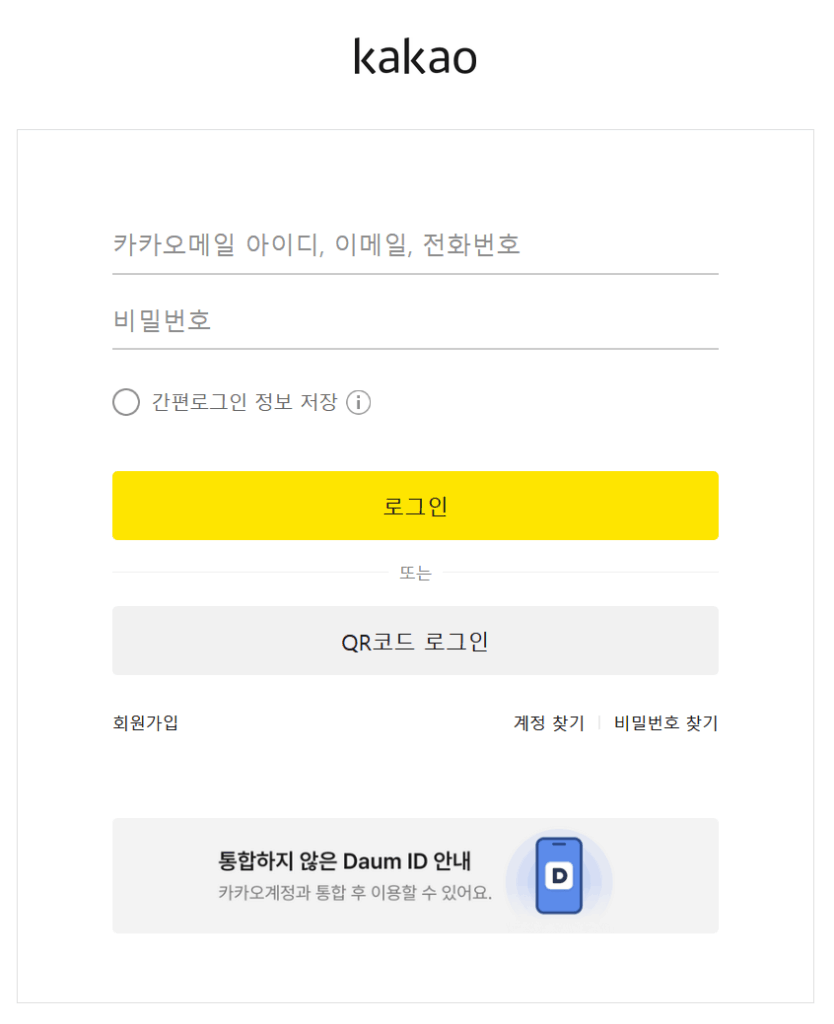Screen dimensions: 834x1024
Task: Open the 비밀번호 찾기 link
Action: coord(666,723)
